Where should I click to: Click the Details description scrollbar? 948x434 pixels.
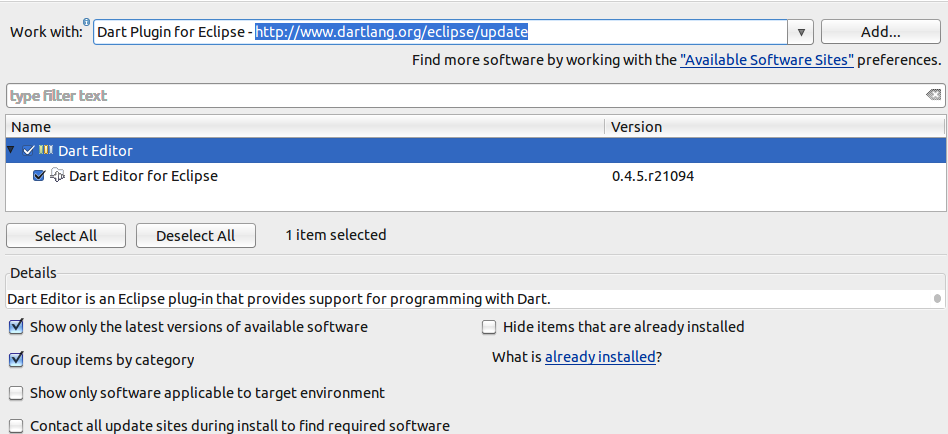937,299
